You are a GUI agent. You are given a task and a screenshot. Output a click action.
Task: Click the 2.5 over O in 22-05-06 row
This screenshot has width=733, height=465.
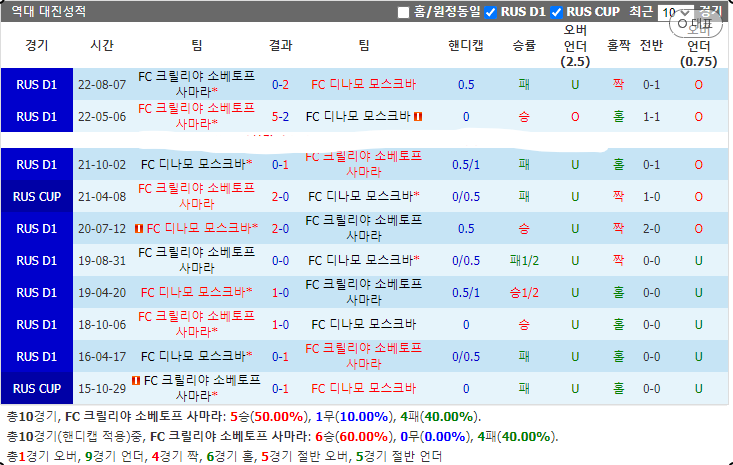(x=575, y=116)
